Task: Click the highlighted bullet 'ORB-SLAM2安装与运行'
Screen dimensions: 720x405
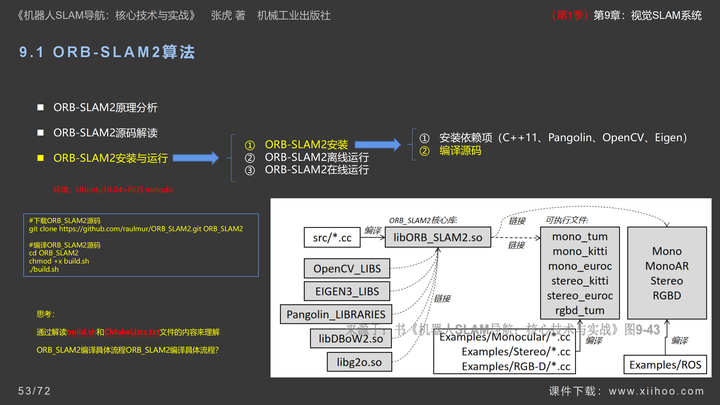Action: coord(110,158)
